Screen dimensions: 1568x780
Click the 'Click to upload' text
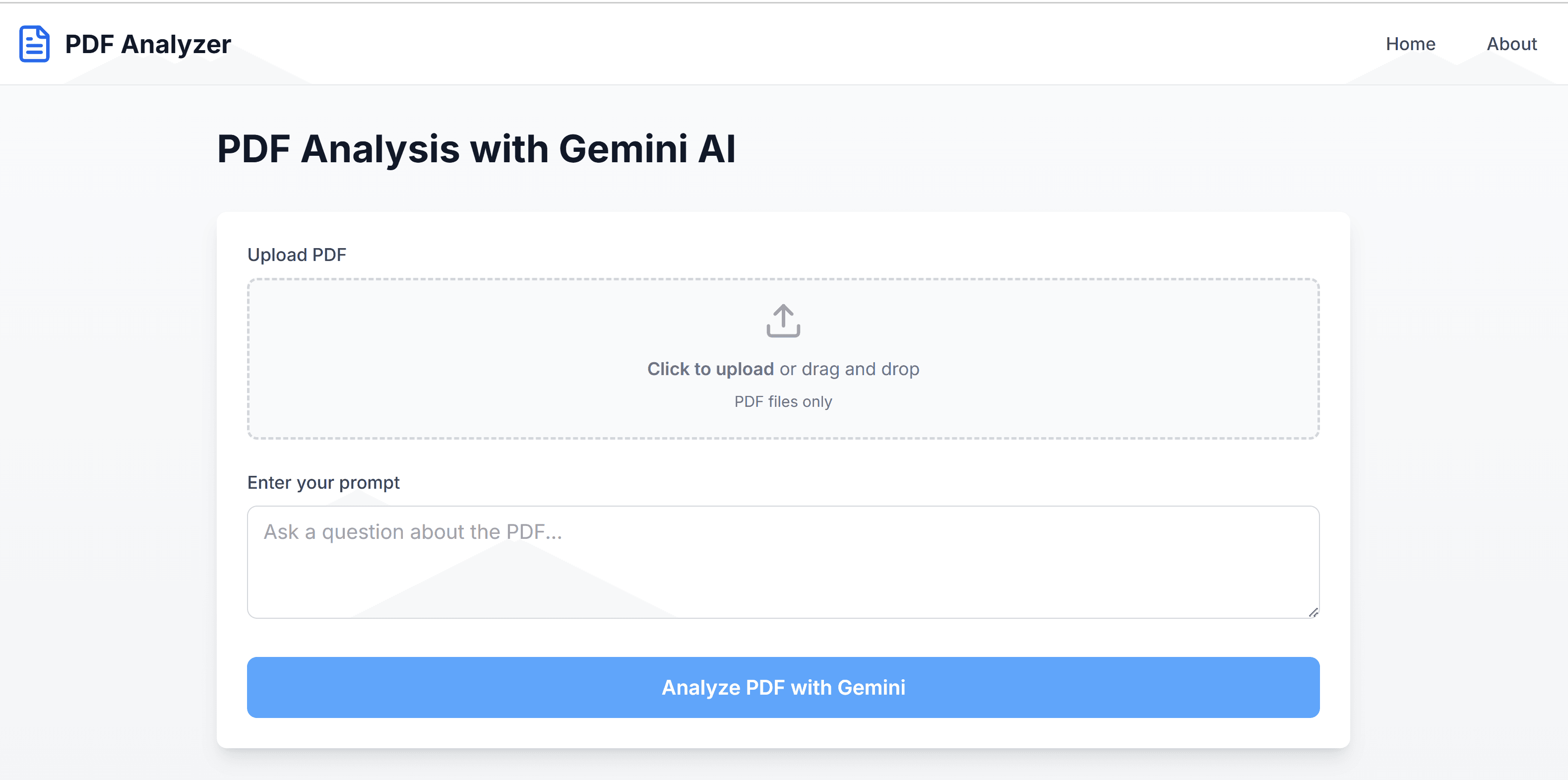point(710,369)
